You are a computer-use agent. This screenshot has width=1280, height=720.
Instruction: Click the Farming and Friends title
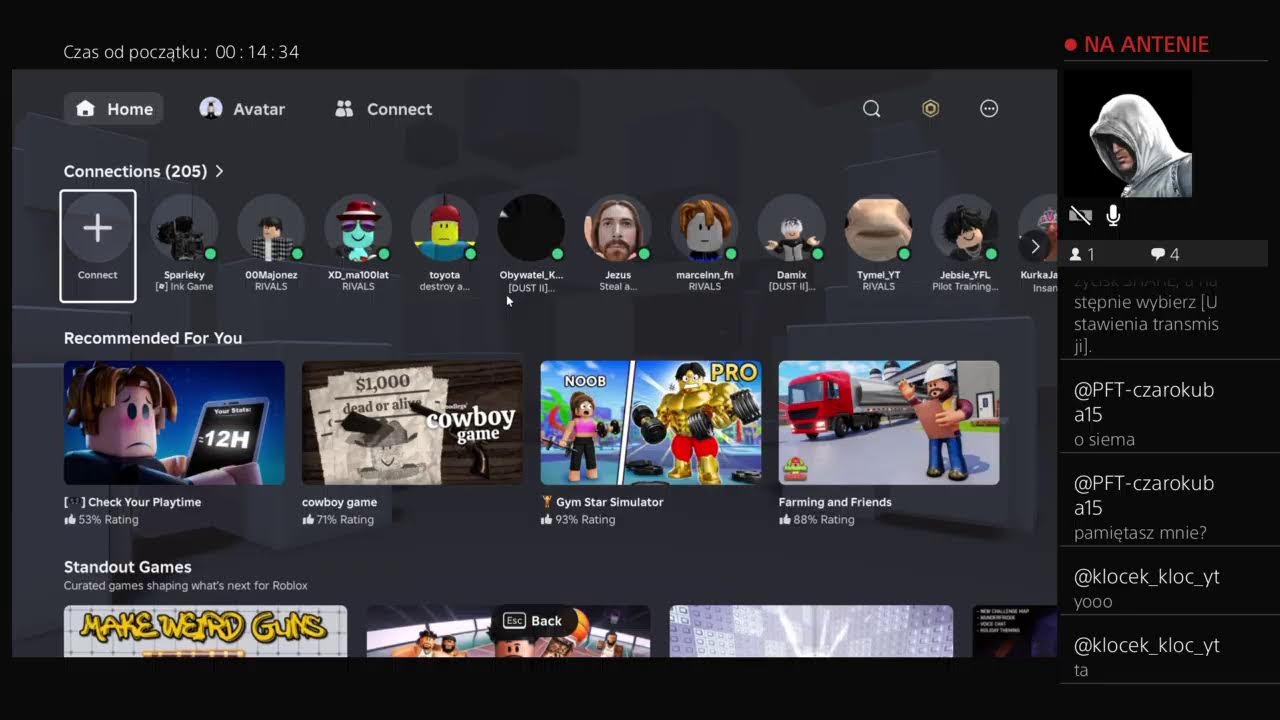coord(835,502)
